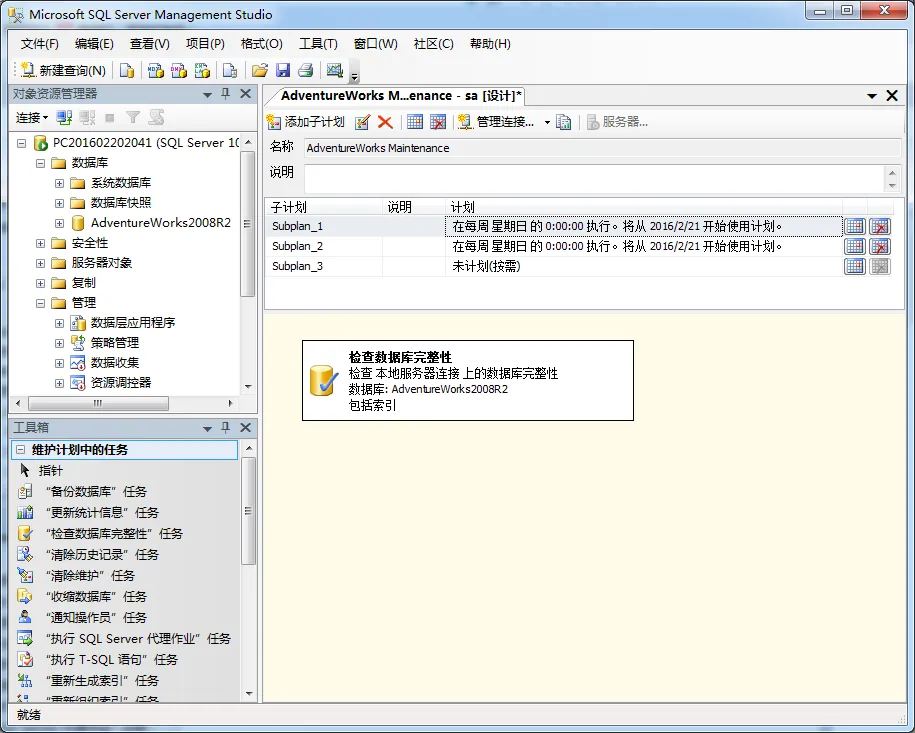Click the filter funnel icon in Object Explorer
The width and height of the screenshot is (915, 733).
pyautogui.click(x=133, y=118)
